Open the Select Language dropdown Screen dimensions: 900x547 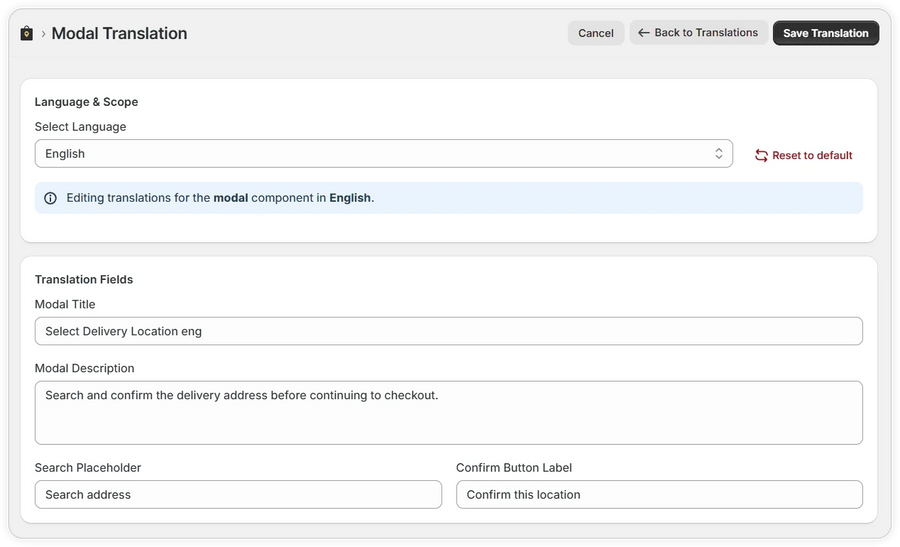[383, 153]
